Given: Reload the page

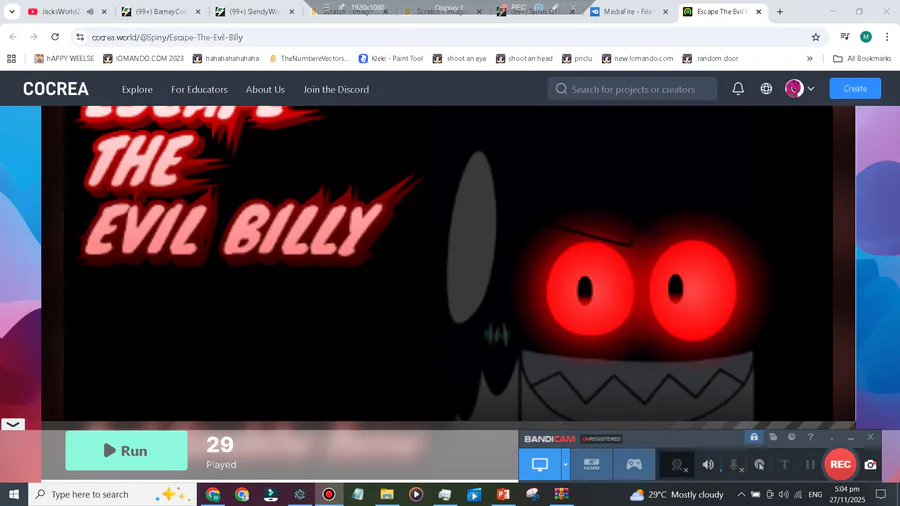Looking at the screenshot, I should [x=55, y=37].
